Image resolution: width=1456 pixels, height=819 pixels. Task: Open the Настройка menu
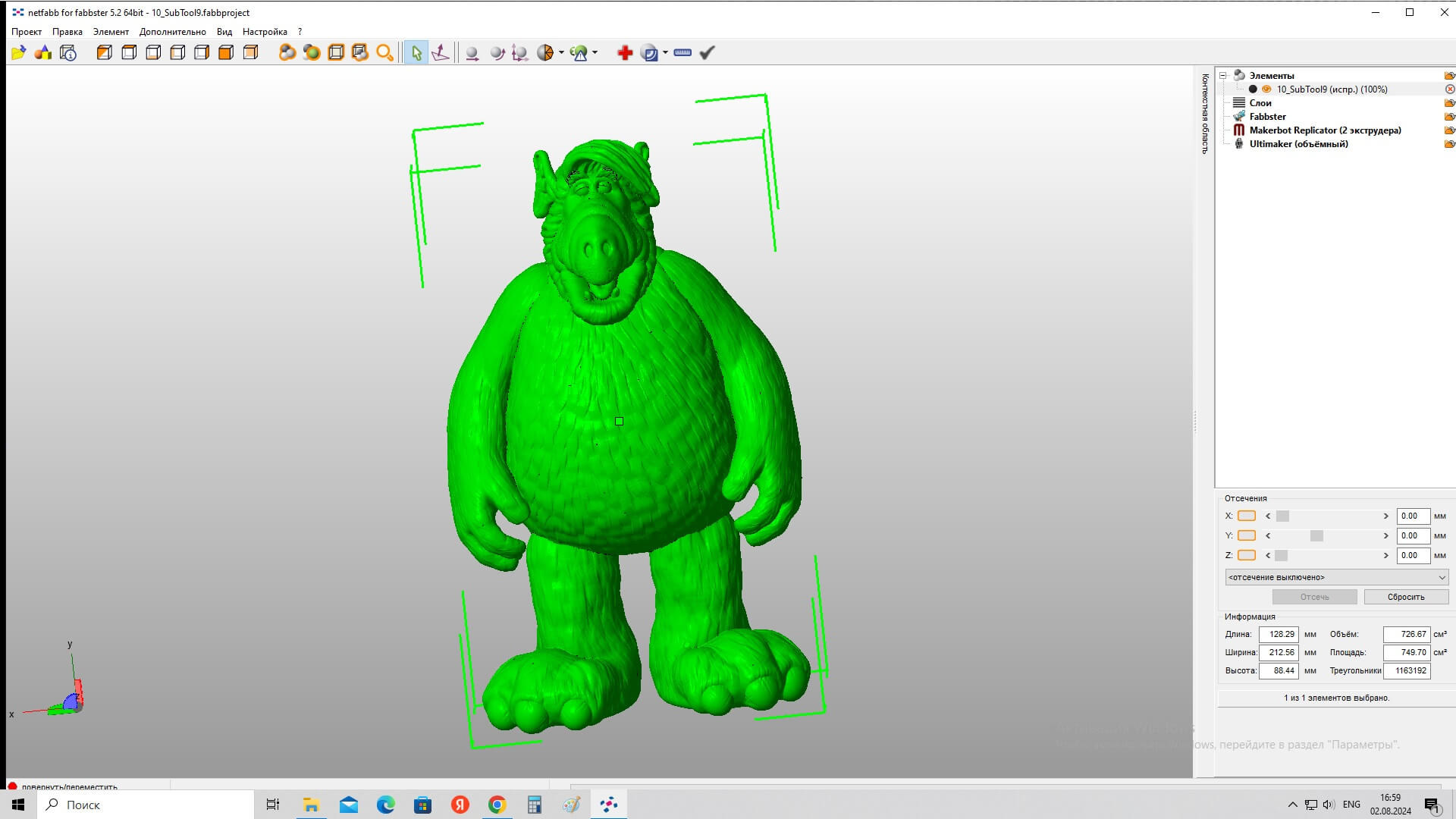pyautogui.click(x=265, y=32)
